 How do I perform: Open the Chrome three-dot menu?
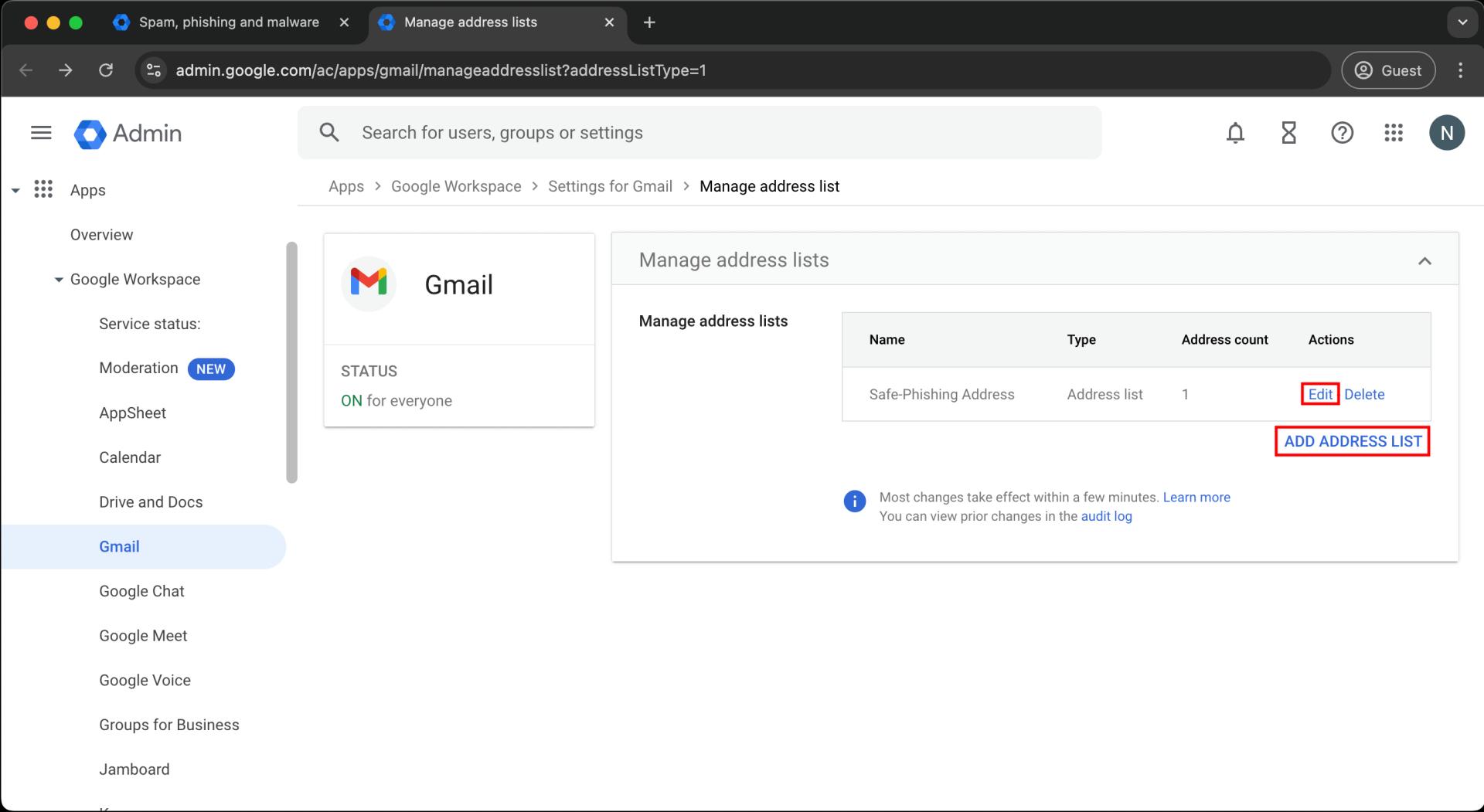coord(1460,70)
